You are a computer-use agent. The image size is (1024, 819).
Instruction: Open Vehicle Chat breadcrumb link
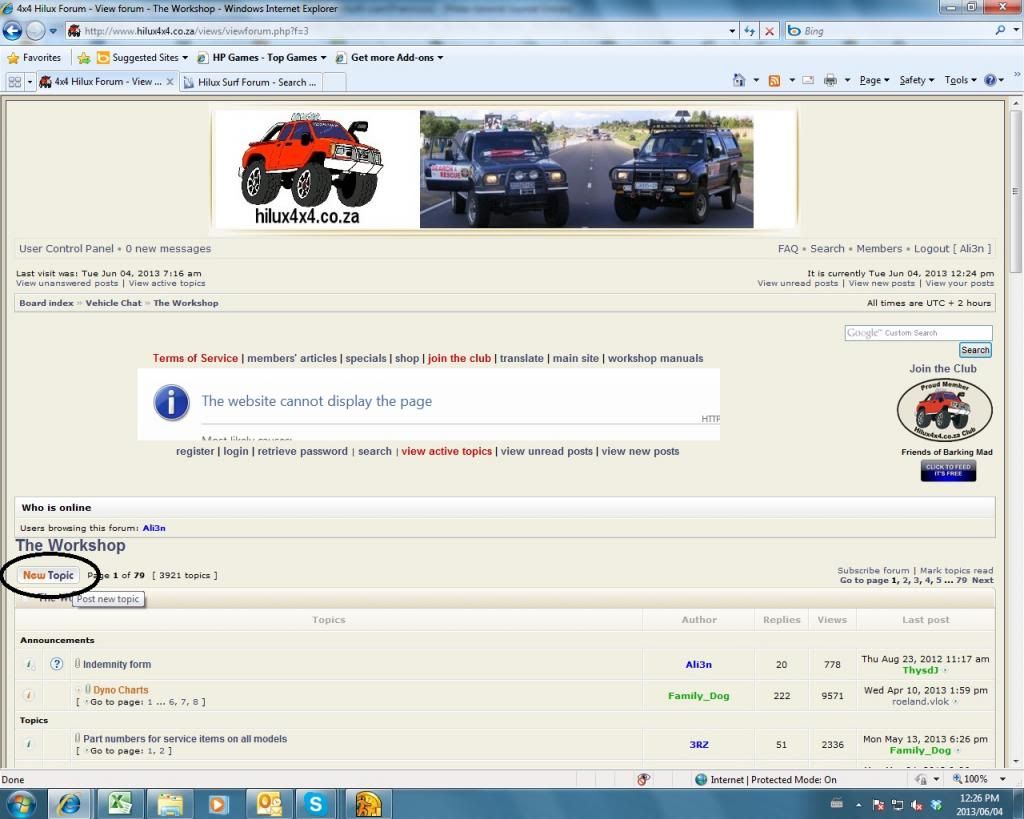click(114, 303)
